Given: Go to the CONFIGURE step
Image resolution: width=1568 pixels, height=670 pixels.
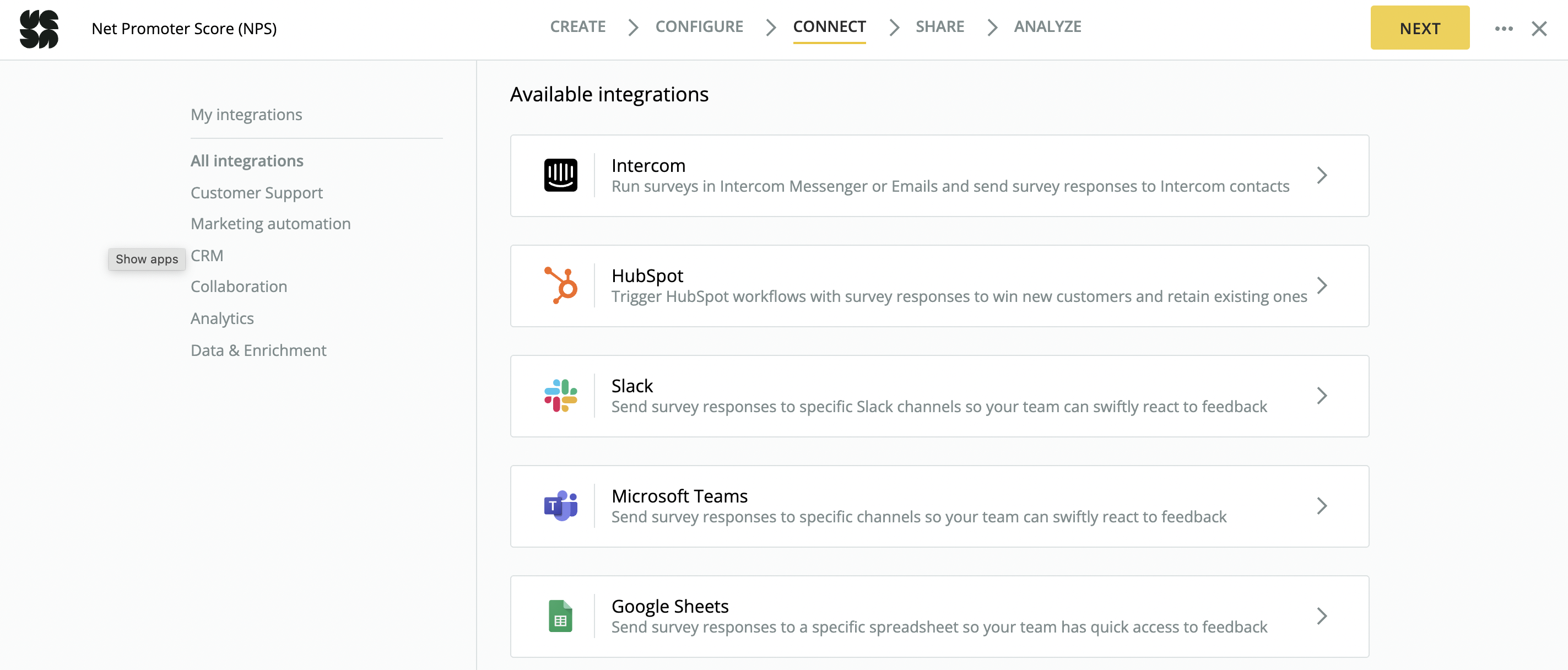Looking at the screenshot, I should 699,27.
